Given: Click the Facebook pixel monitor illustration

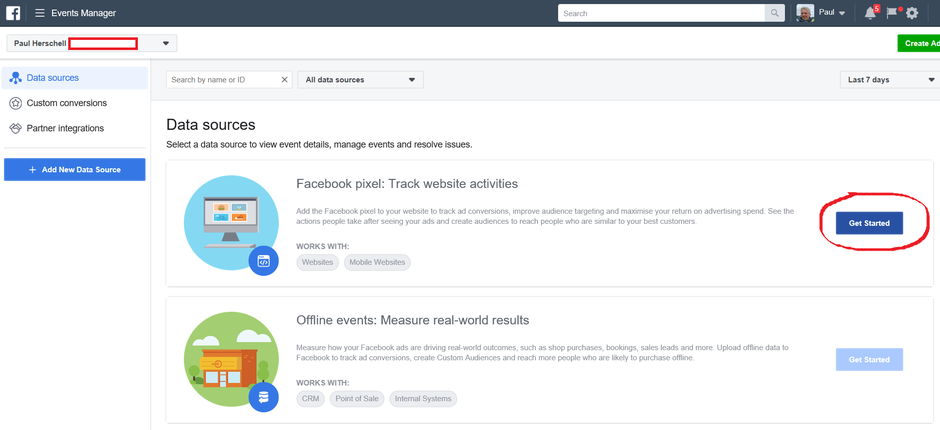Looking at the screenshot, I should click(231, 222).
